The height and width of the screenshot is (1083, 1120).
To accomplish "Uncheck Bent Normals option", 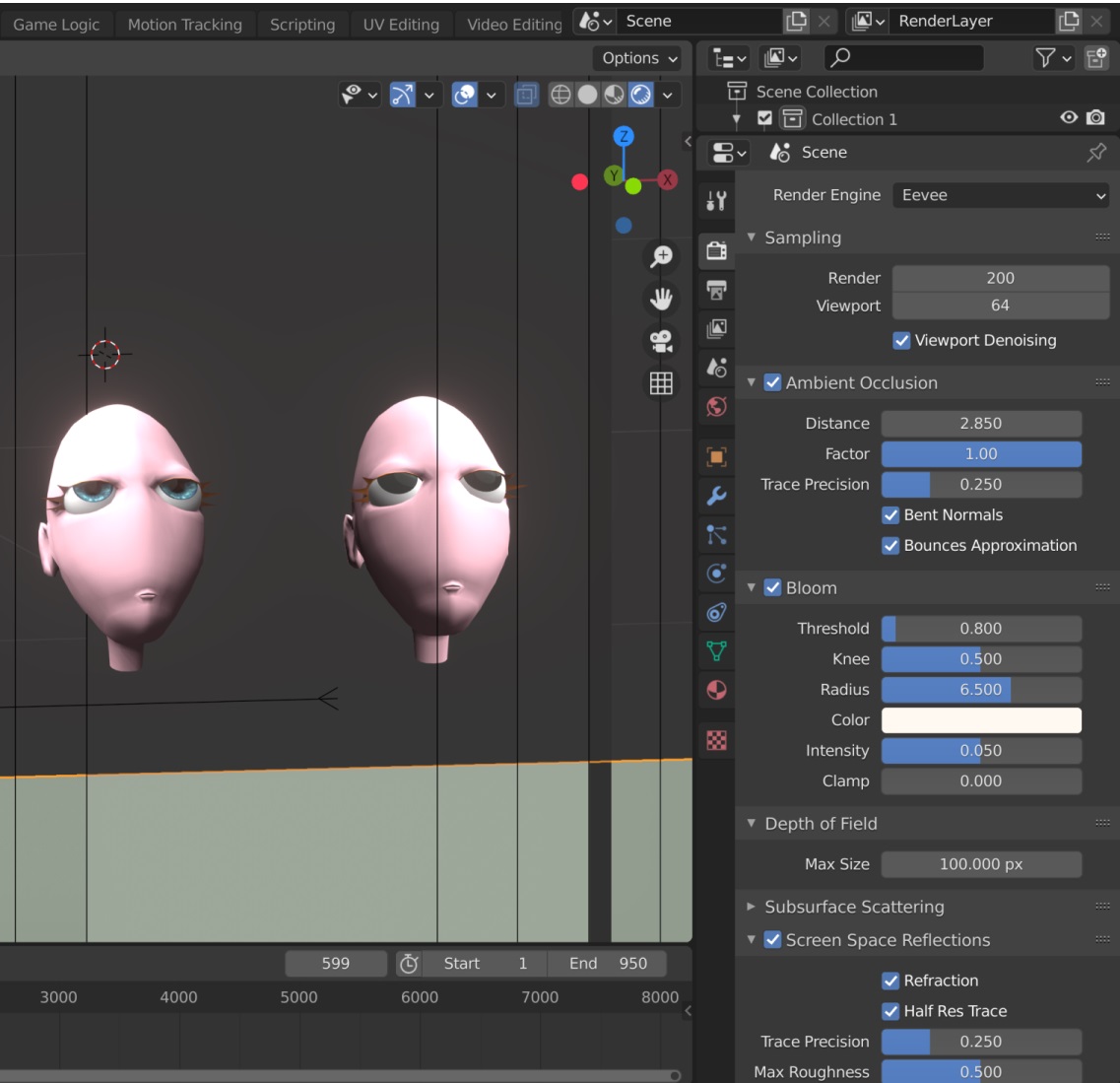I will tap(890, 515).
